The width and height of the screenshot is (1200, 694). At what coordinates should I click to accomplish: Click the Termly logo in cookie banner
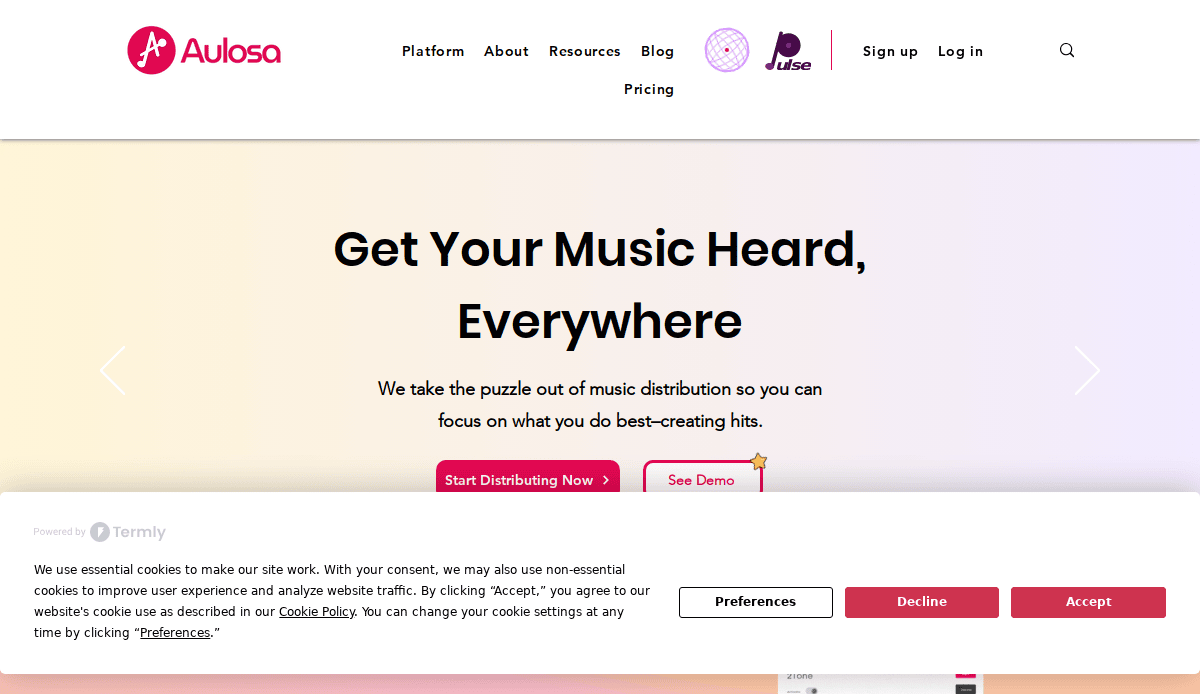point(128,532)
